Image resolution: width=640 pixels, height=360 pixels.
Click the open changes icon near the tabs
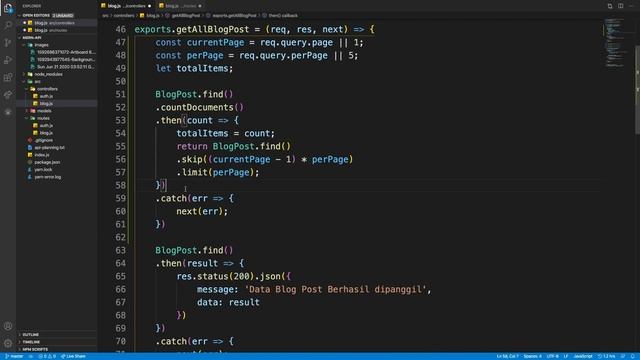point(610,6)
